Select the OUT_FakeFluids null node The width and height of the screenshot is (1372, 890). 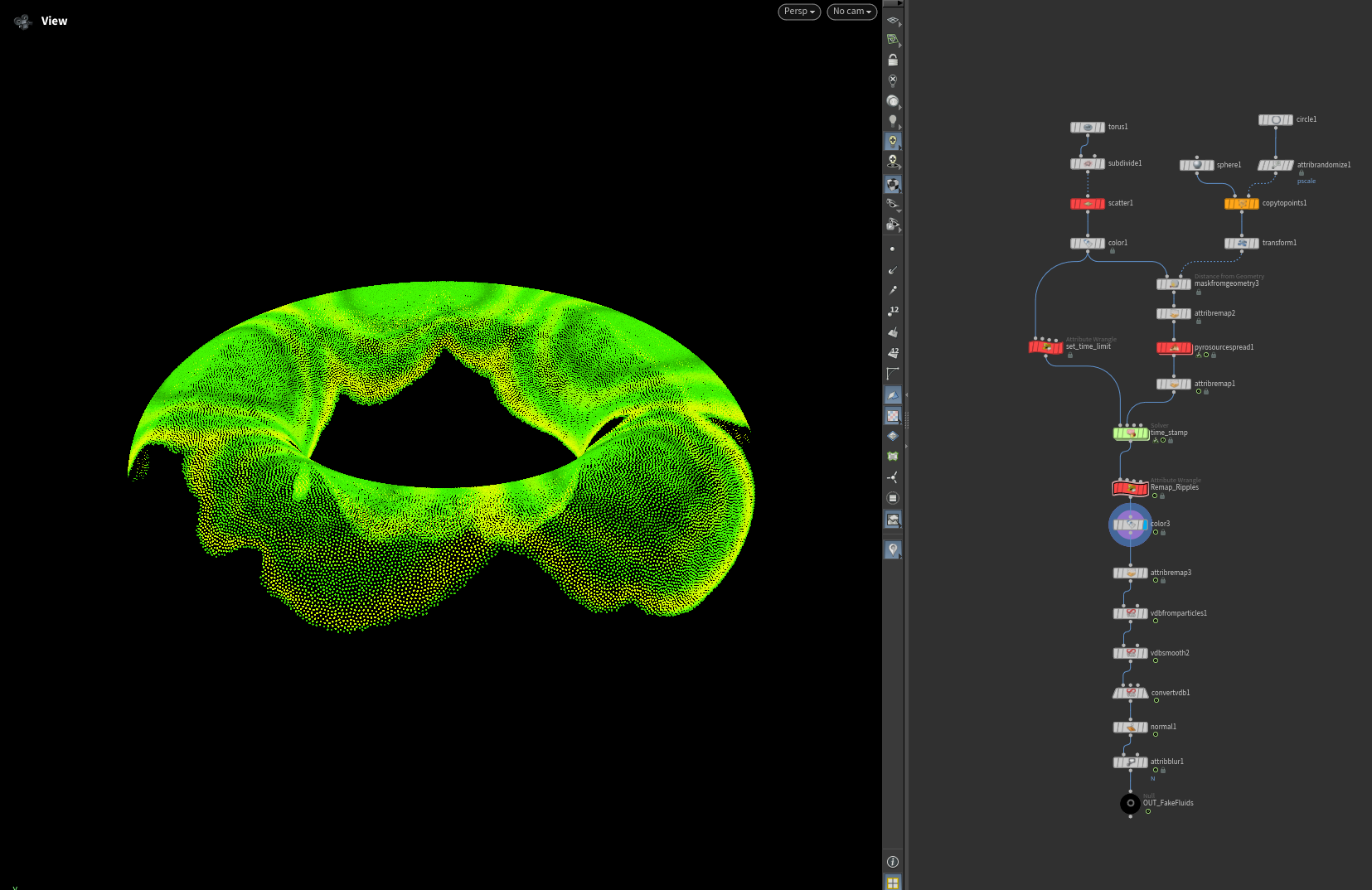click(x=1130, y=803)
